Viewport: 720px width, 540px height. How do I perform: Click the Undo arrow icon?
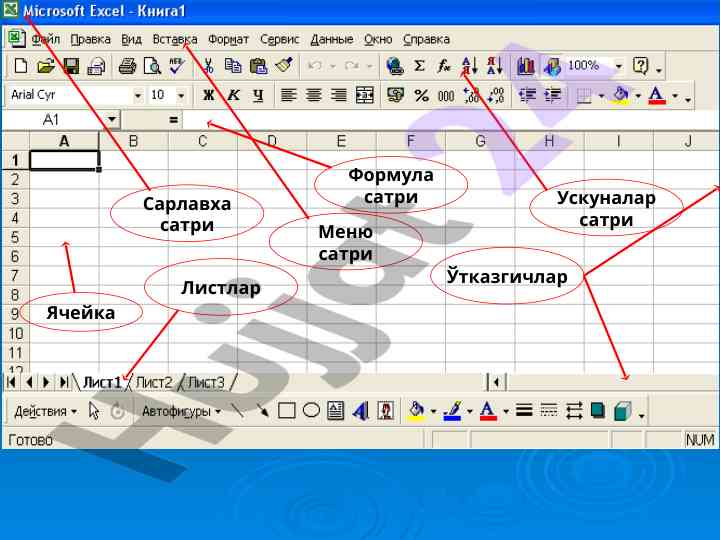tap(315, 66)
